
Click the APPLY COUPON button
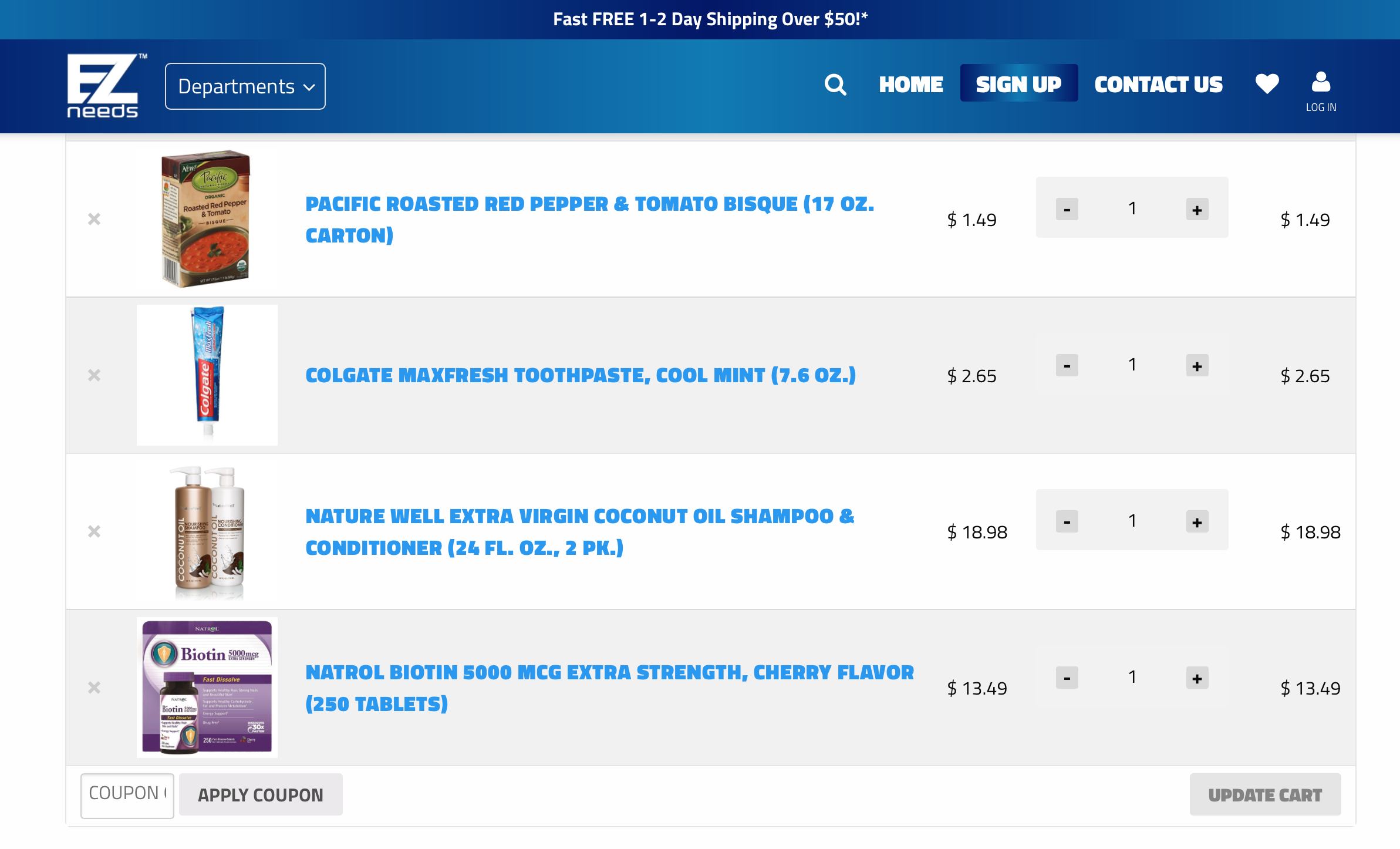[261, 794]
